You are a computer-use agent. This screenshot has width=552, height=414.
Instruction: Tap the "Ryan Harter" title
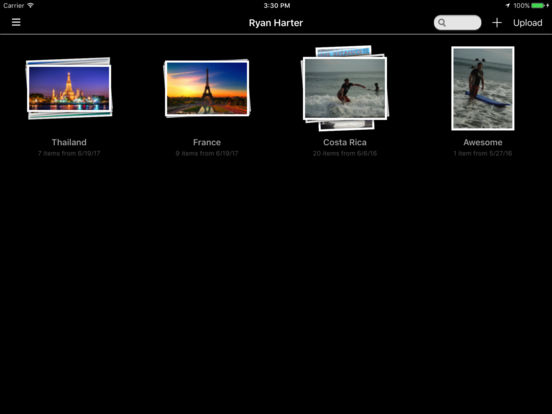click(x=276, y=23)
